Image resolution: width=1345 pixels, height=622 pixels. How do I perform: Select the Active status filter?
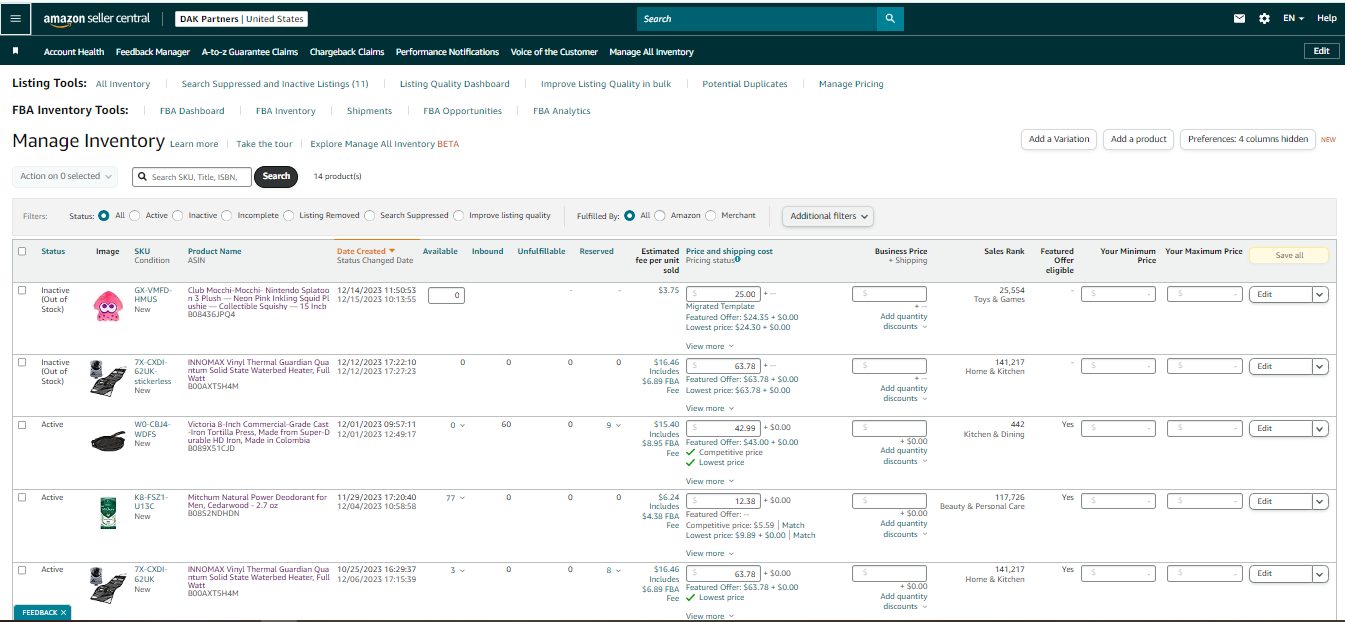pyautogui.click(x=136, y=215)
